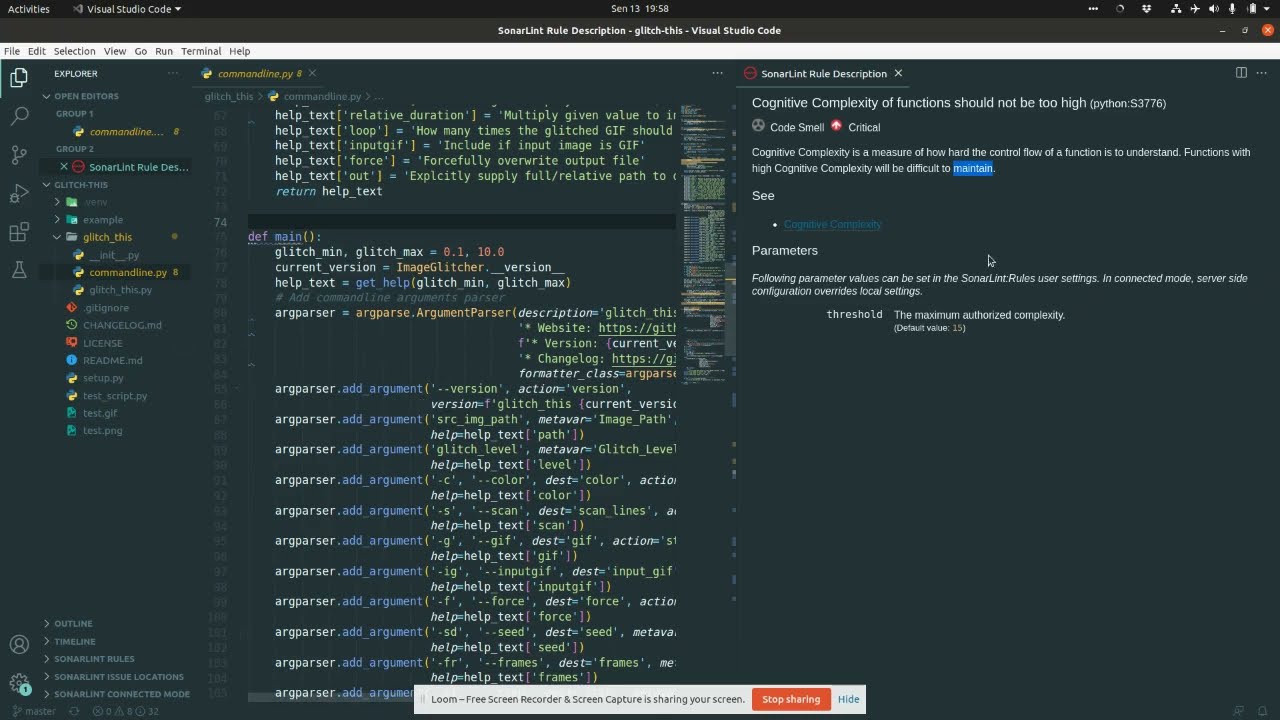Open the clock and calendar panel
Viewport: 1280px width, 720px height.
click(x=640, y=9)
